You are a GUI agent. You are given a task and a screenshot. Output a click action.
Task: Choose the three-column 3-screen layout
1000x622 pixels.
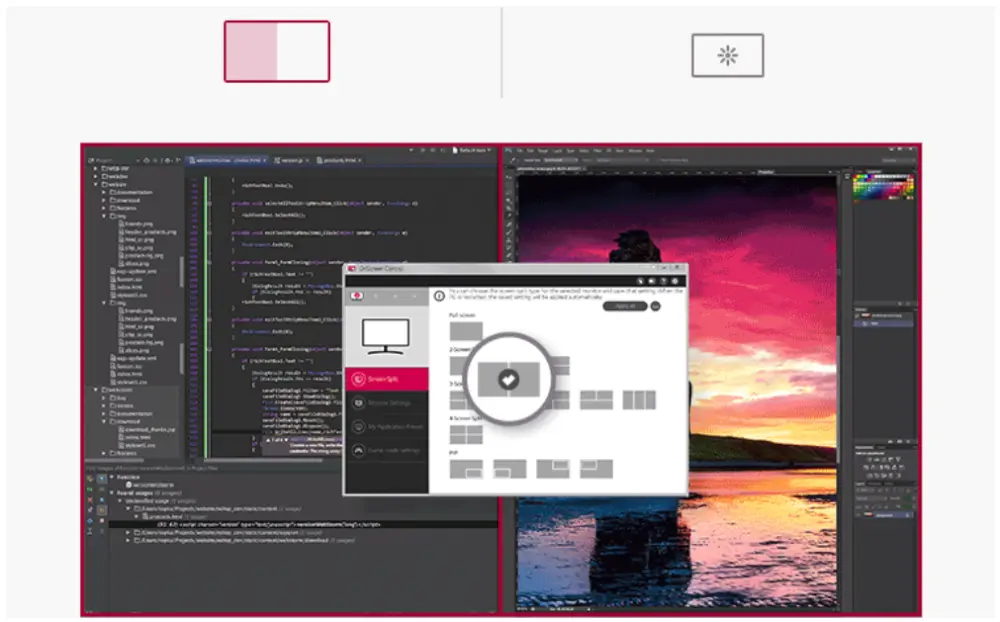coord(639,400)
